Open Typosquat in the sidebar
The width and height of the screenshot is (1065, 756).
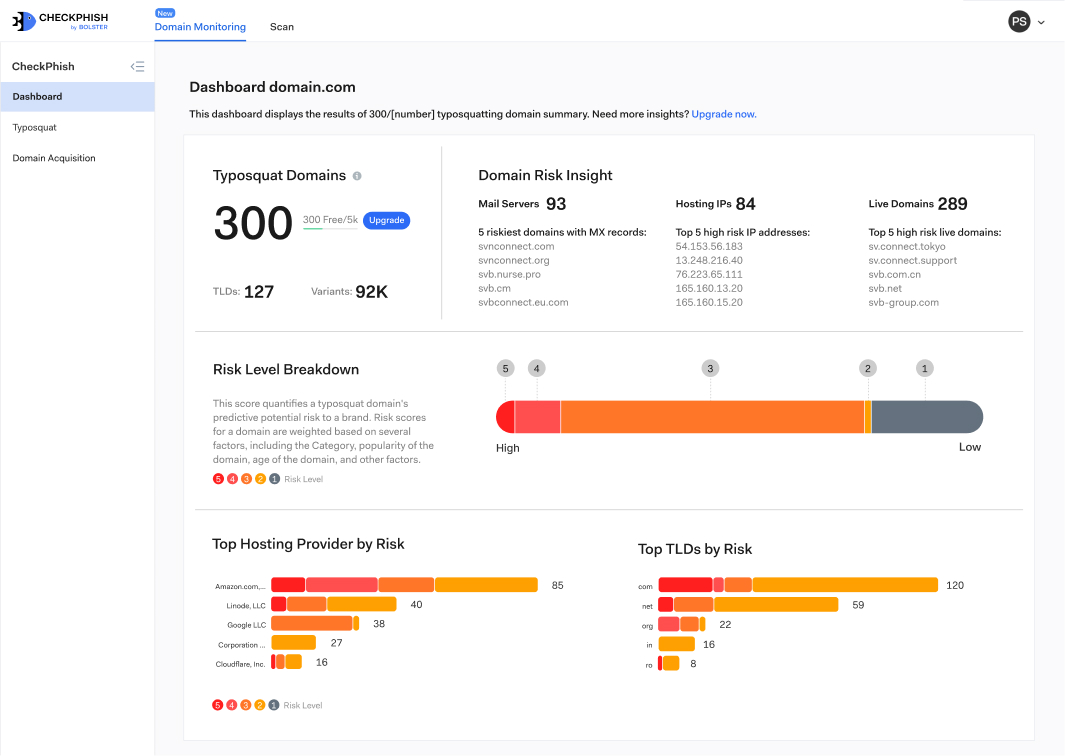tap(34, 128)
